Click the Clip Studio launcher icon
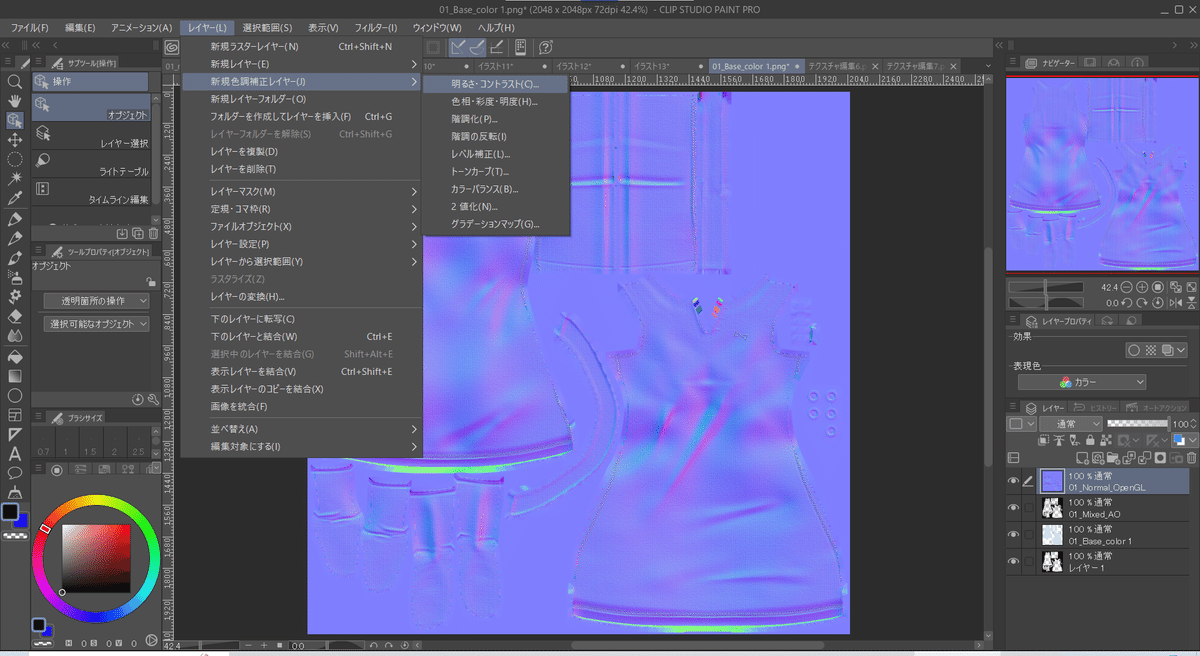The image size is (1200, 656). pyautogui.click(x=172, y=47)
